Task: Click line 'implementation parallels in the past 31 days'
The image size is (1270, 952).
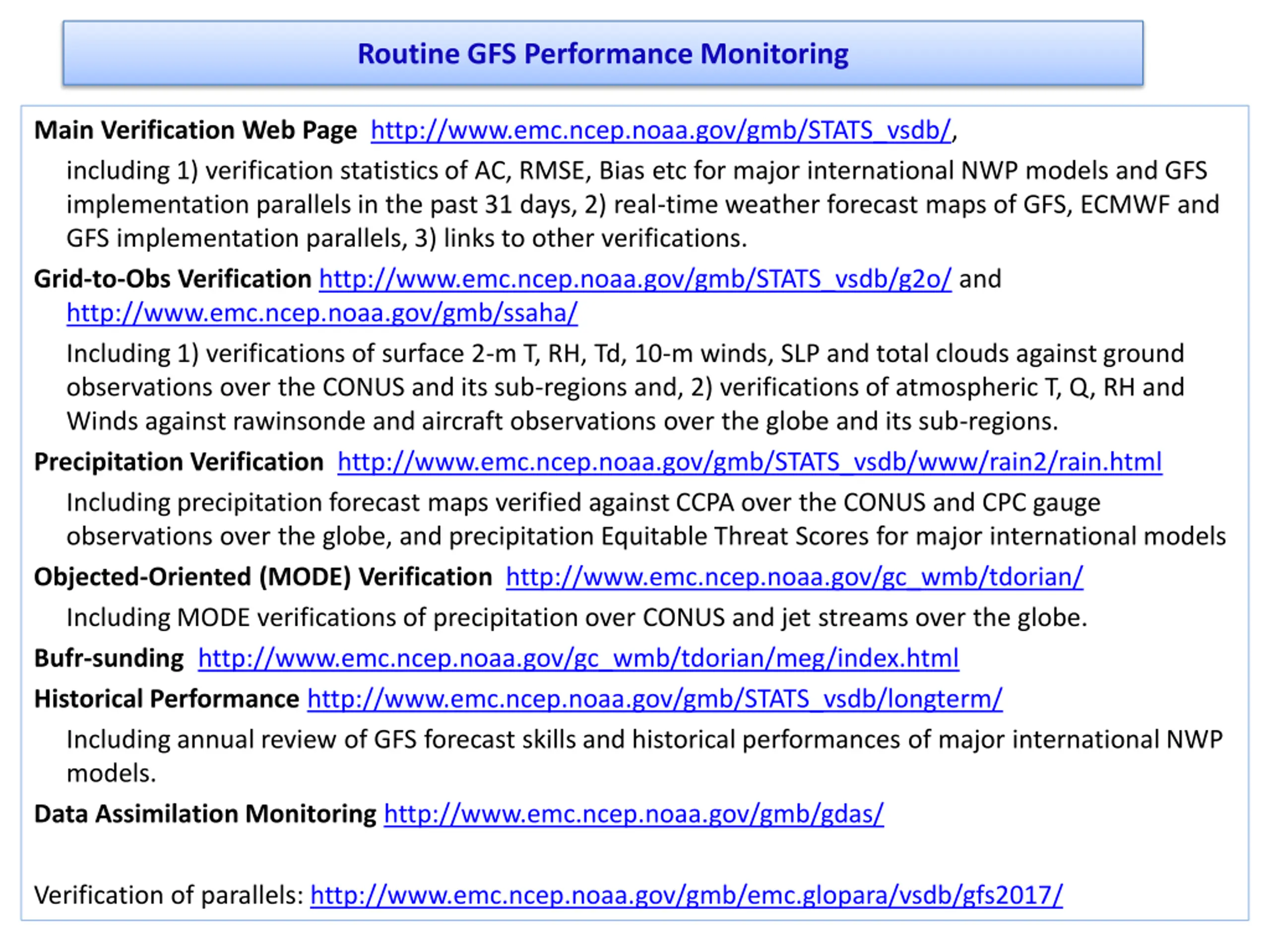Action: 643,205
